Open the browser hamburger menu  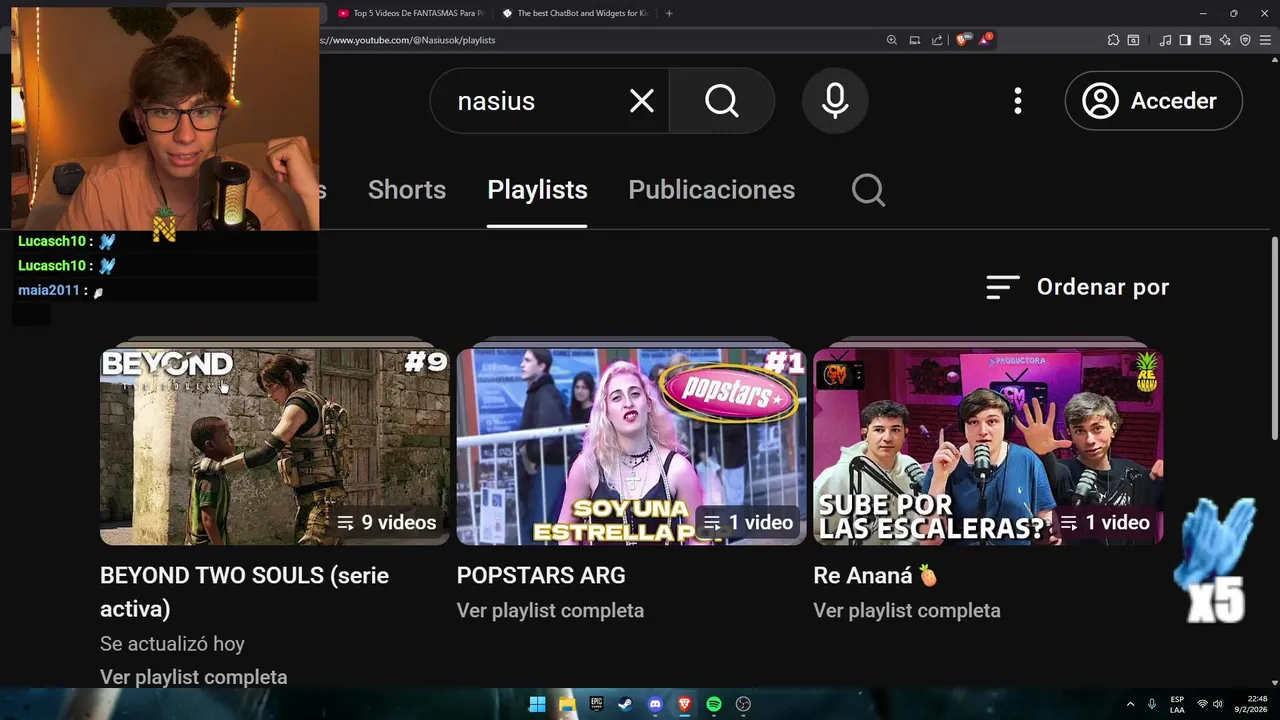tap(1265, 40)
